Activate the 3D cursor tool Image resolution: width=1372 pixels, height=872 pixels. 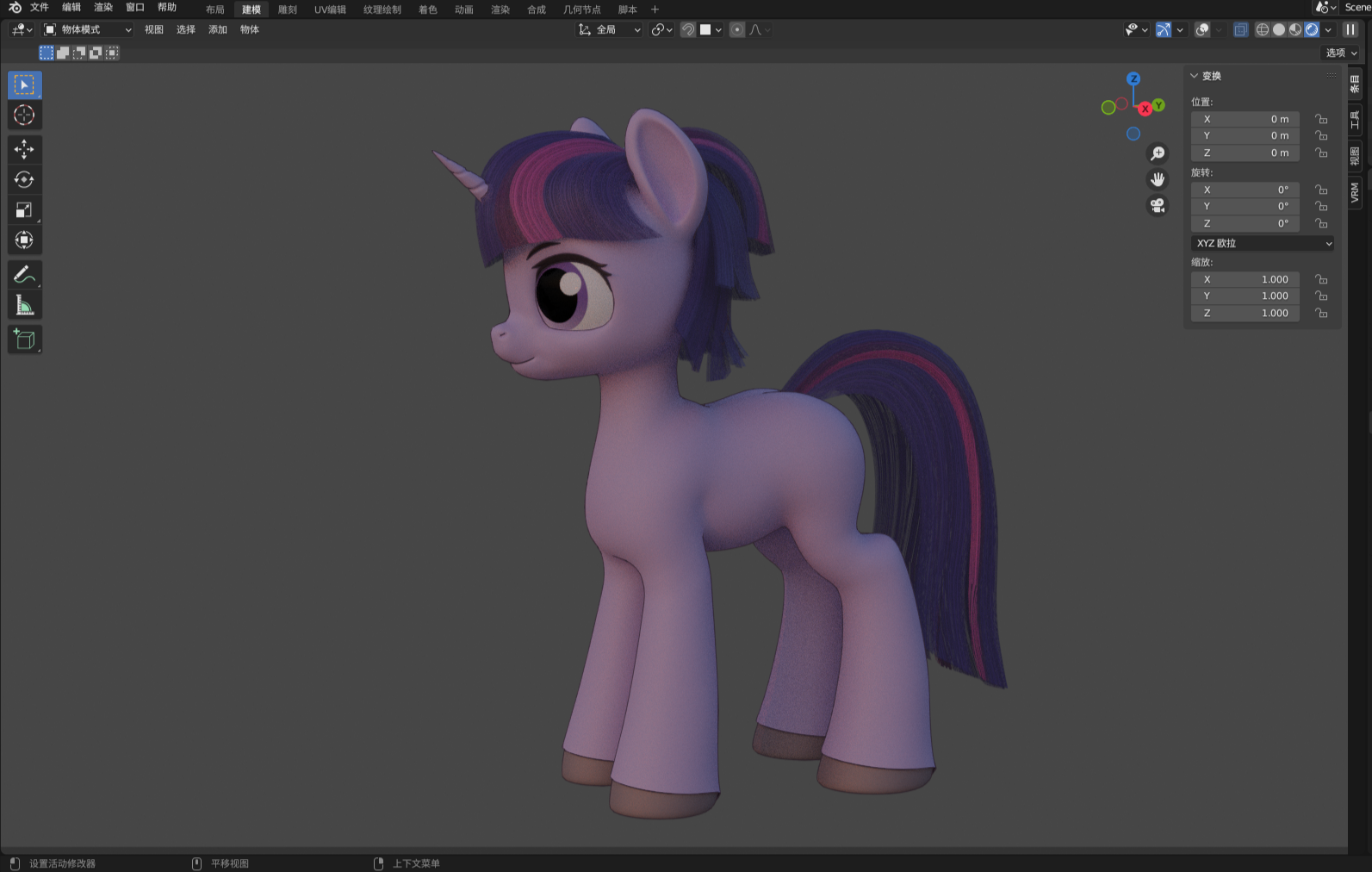pyautogui.click(x=24, y=115)
